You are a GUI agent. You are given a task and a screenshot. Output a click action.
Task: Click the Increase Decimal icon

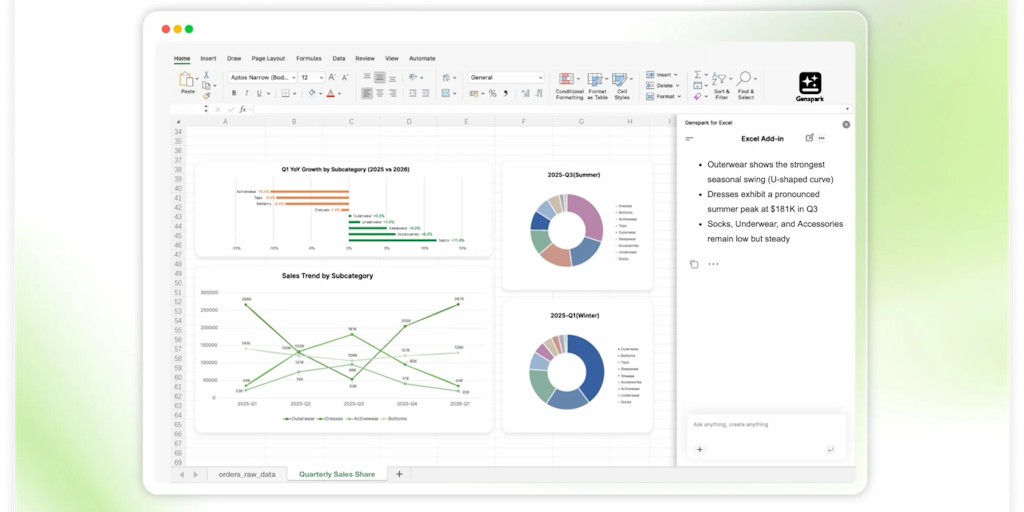(526, 93)
